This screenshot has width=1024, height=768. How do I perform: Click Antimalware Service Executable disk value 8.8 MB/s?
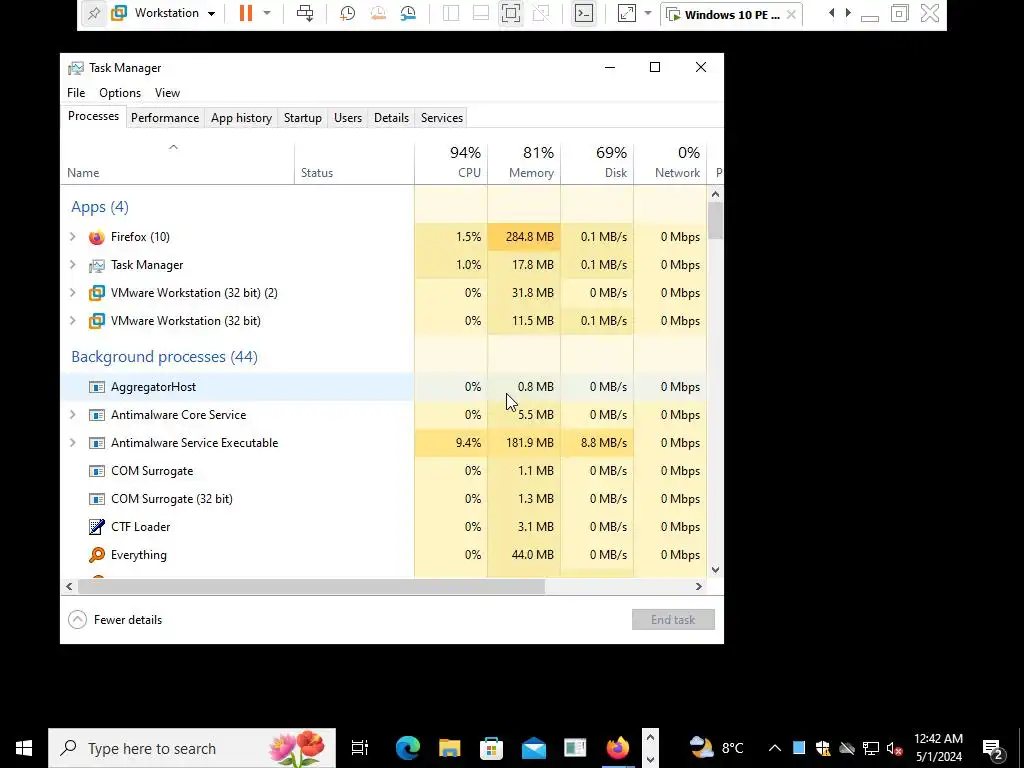click(603, 443)
